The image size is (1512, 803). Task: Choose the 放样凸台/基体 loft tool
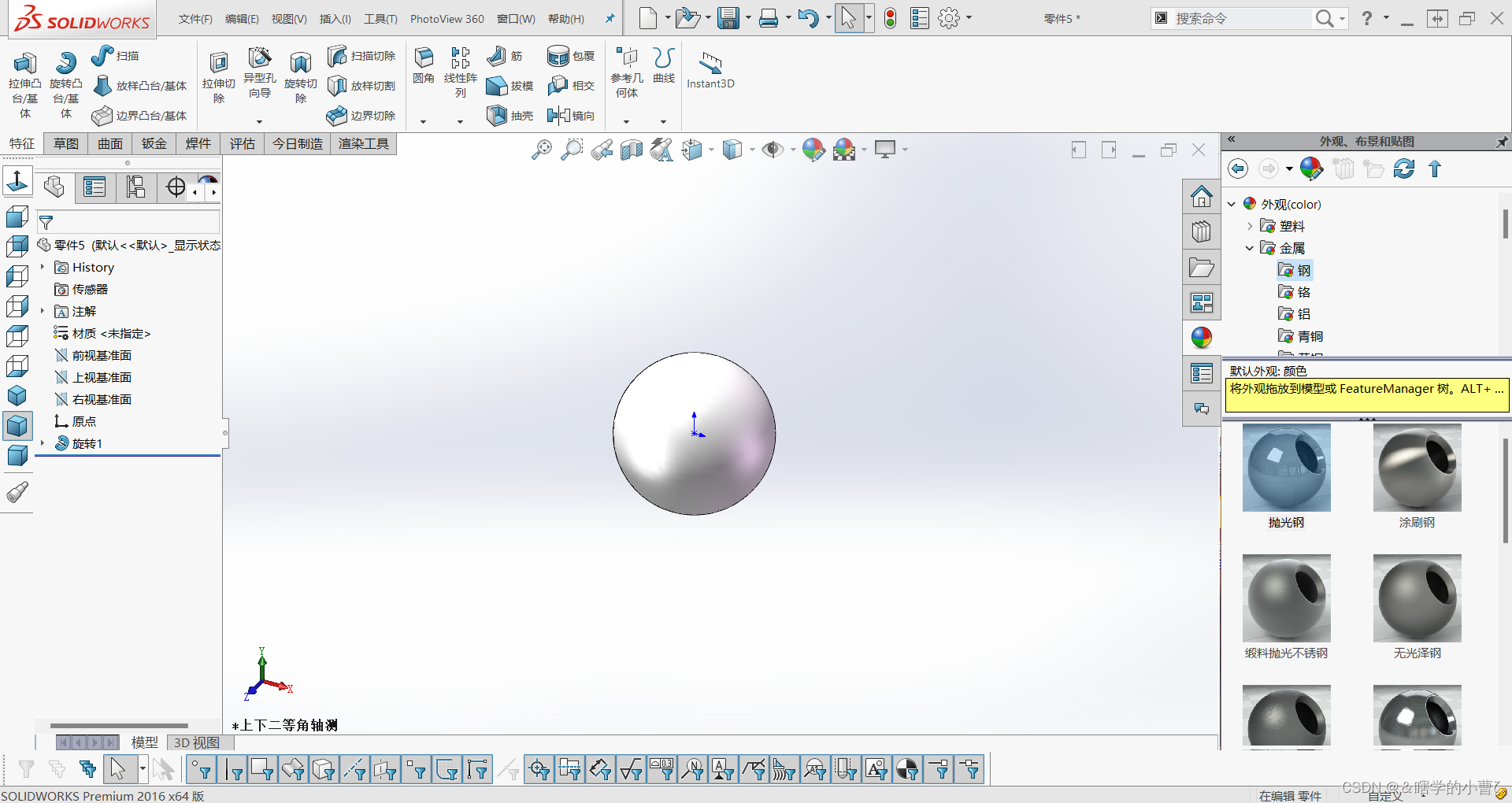pyautogui.click(x=140, y=86)
